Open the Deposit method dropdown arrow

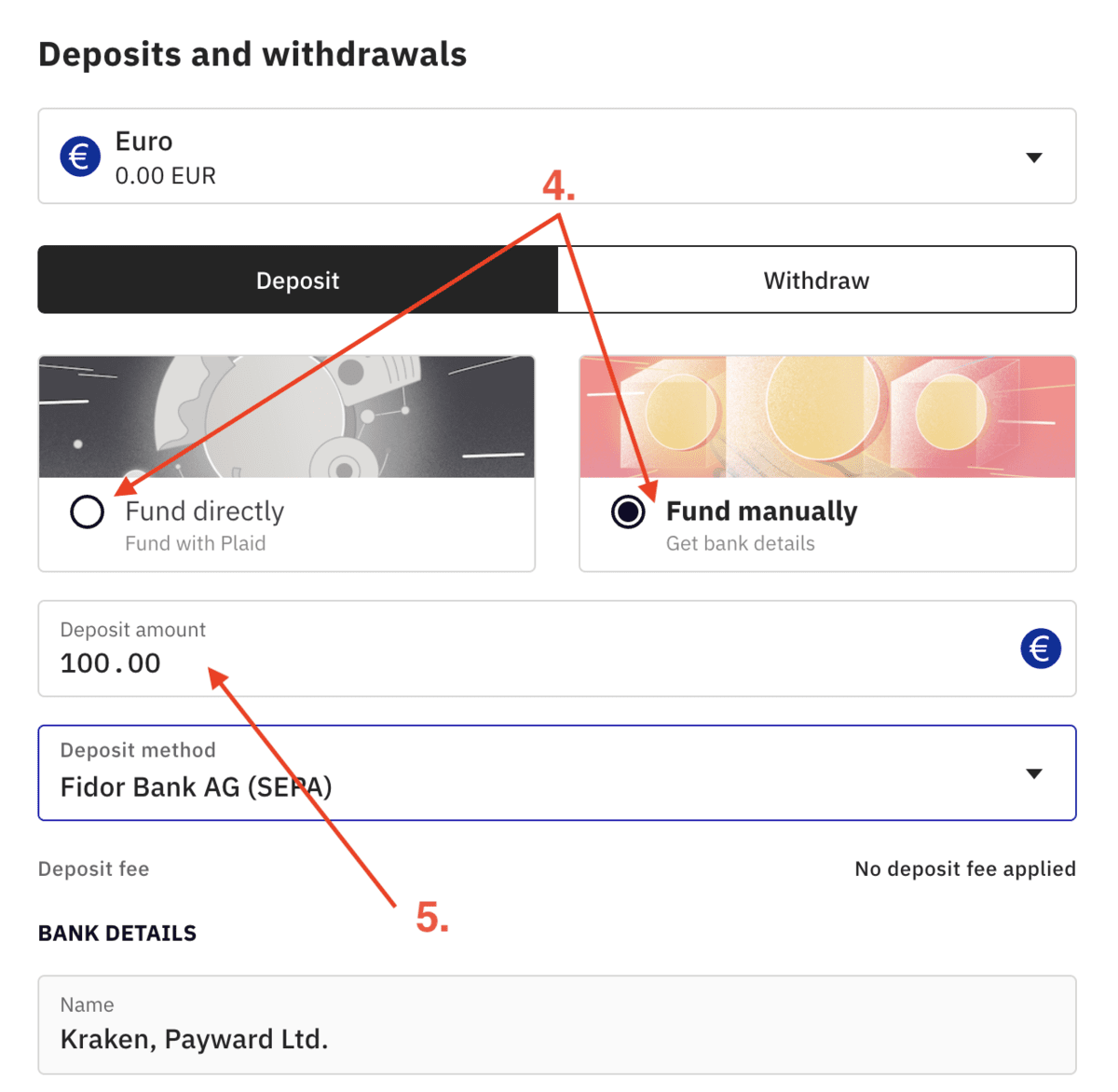(1033, 773)
